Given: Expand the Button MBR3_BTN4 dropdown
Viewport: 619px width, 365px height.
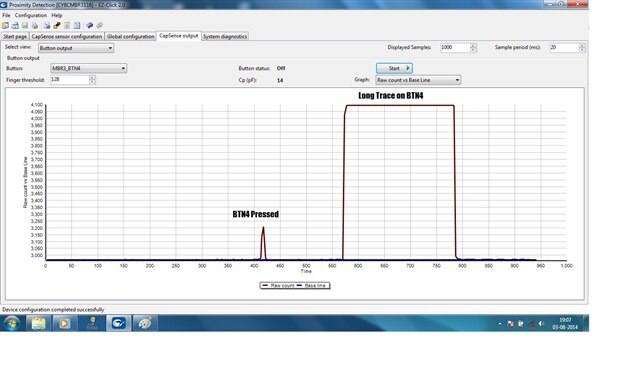Looking at the screenshot, I should [x=88, y=68].
